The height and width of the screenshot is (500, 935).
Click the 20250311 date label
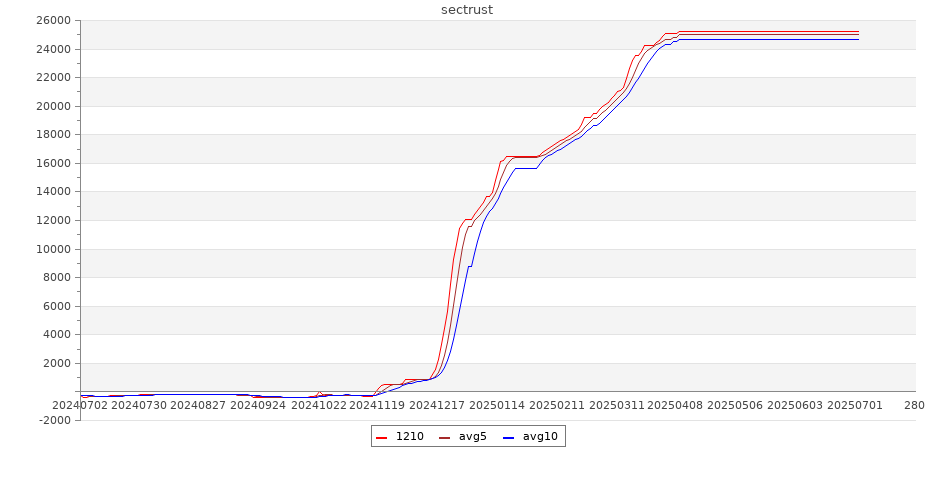pos(615,405)
